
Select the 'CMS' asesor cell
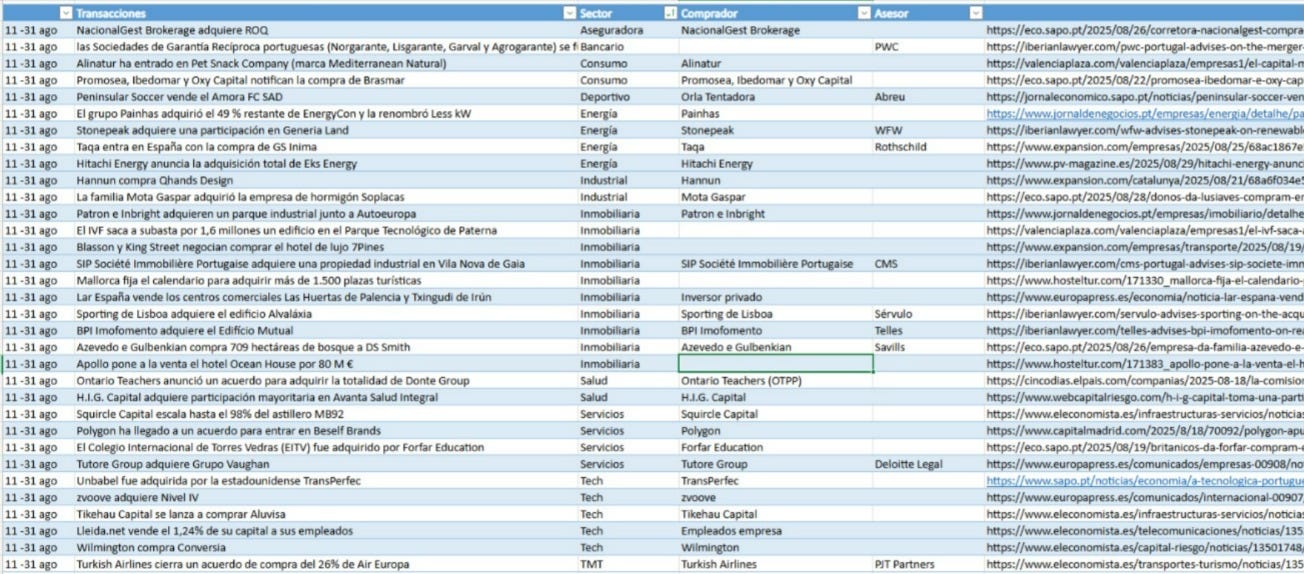[929, 264]
